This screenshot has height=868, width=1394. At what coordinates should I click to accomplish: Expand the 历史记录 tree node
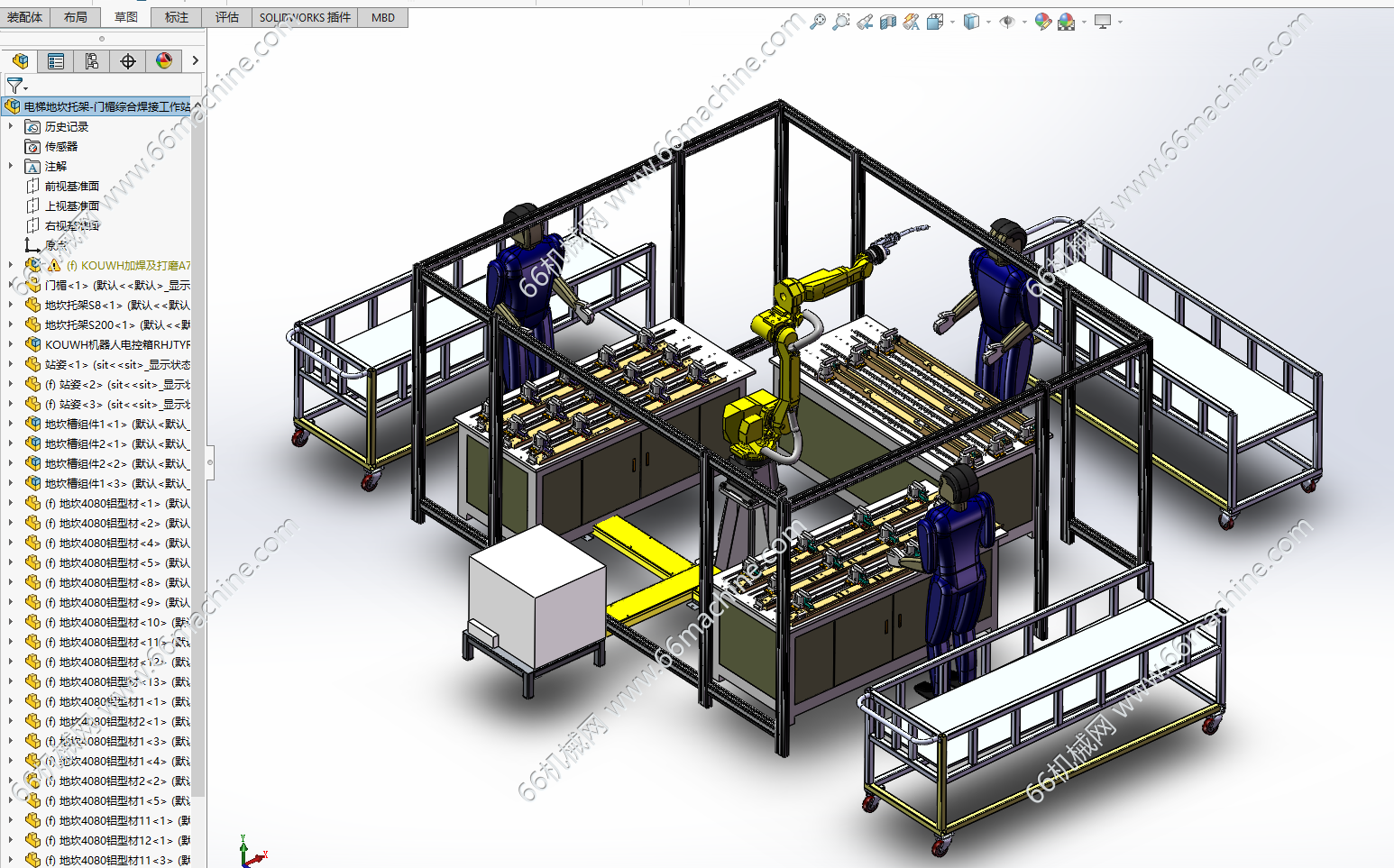pyautogui.click(x=11, y=127)
